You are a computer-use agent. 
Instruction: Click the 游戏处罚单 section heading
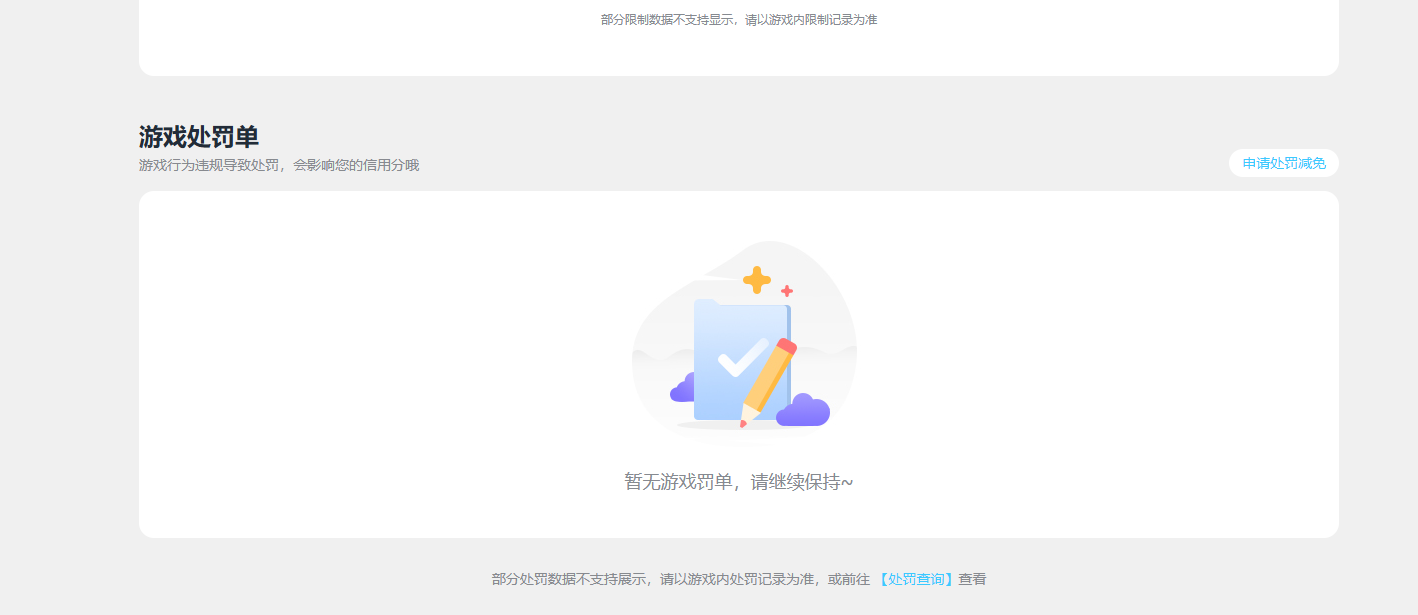point(199,137)
